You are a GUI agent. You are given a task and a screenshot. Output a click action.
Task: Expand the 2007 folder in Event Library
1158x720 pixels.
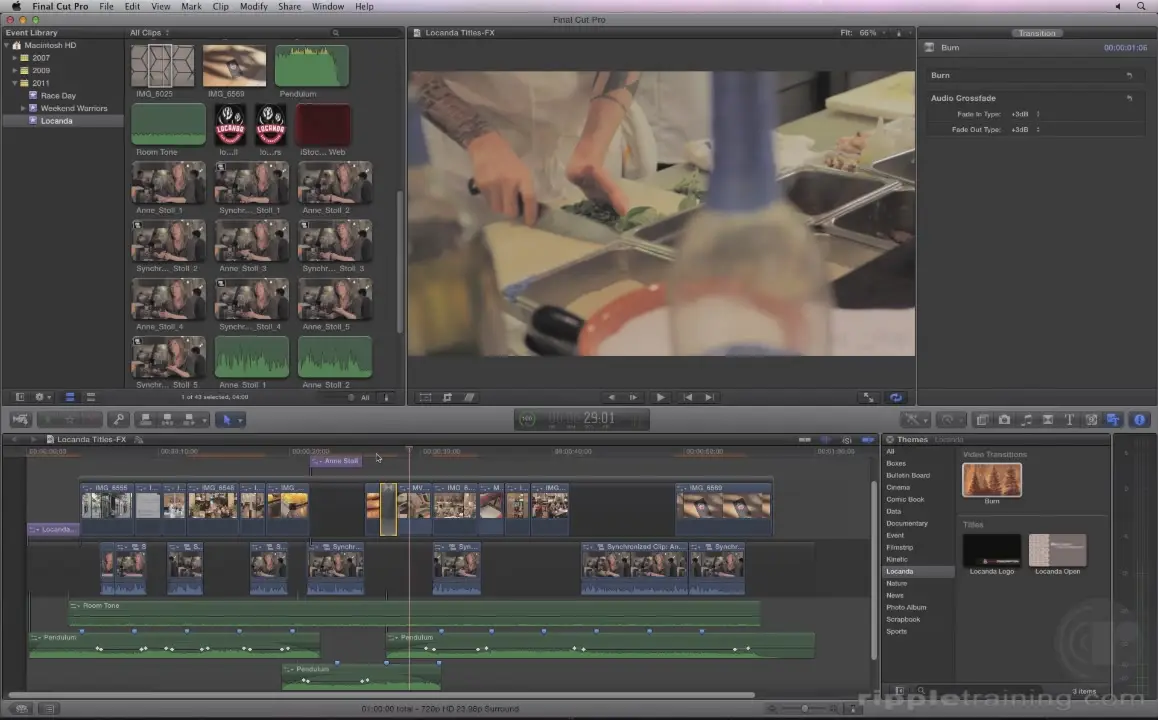pyautogui.click(x=14, y=58)
